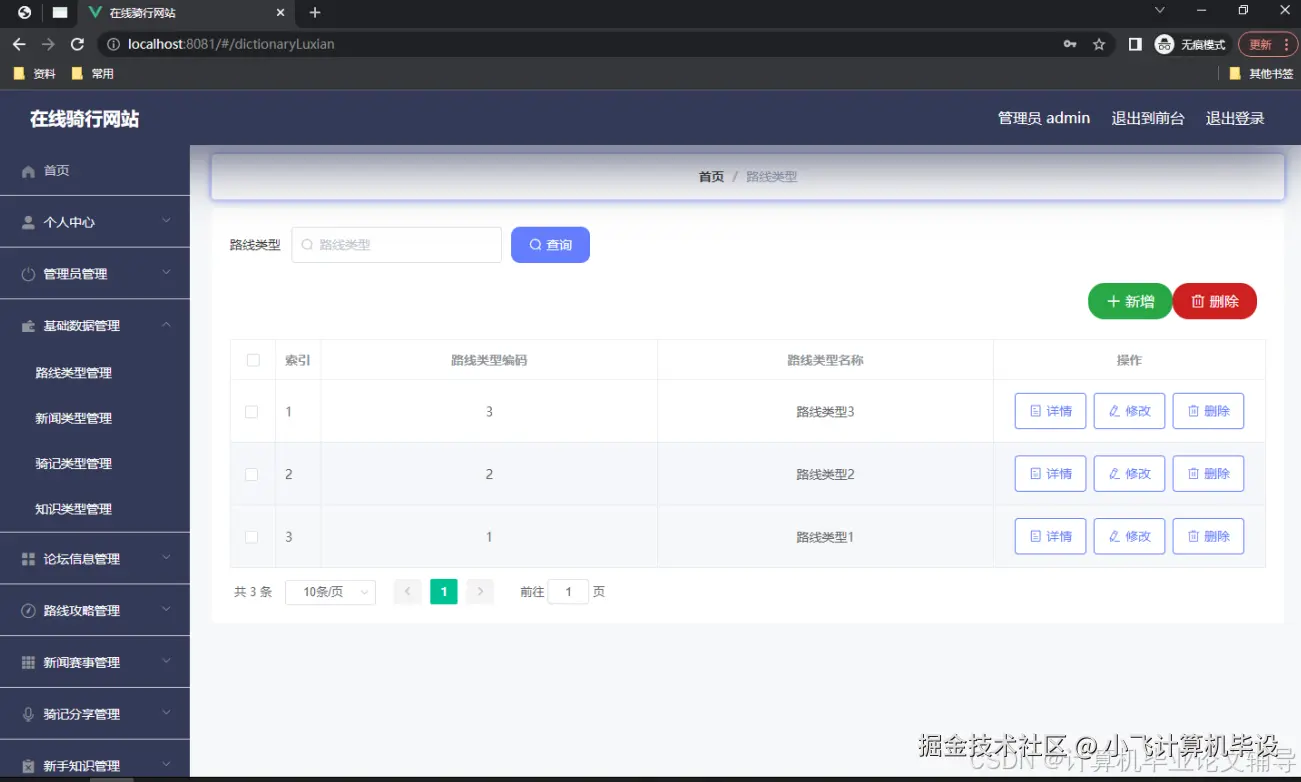This screenshot has width=1301, height=782.
Task: Click the home icon beside 首页 in sidebar
Action: 28,172
